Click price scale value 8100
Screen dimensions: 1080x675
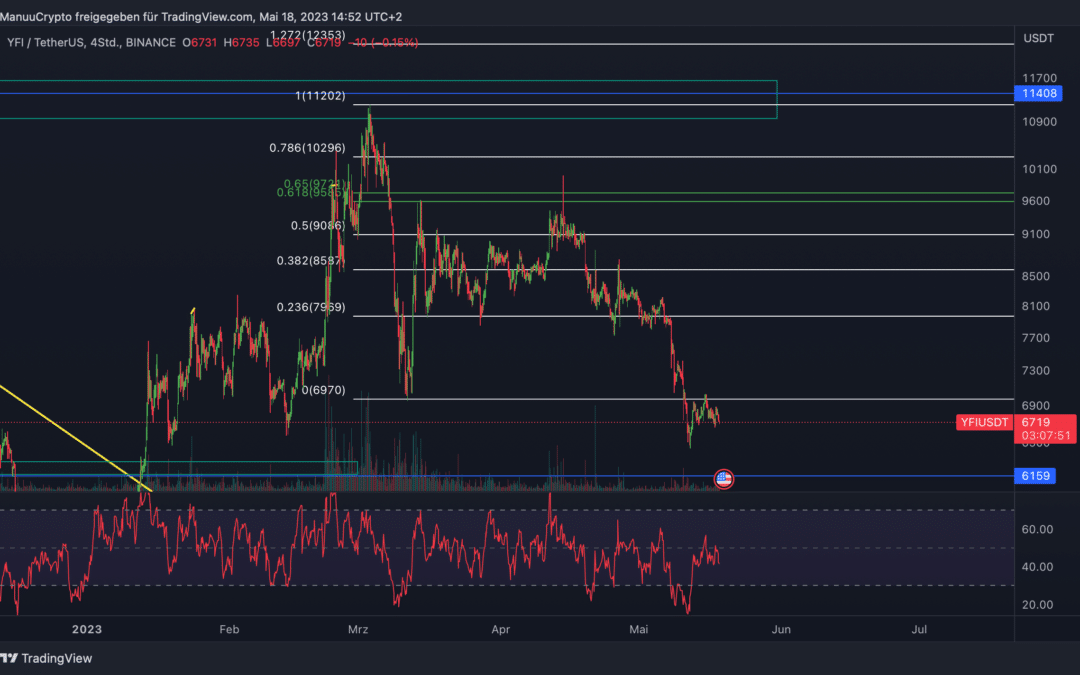pos(1036,307)
